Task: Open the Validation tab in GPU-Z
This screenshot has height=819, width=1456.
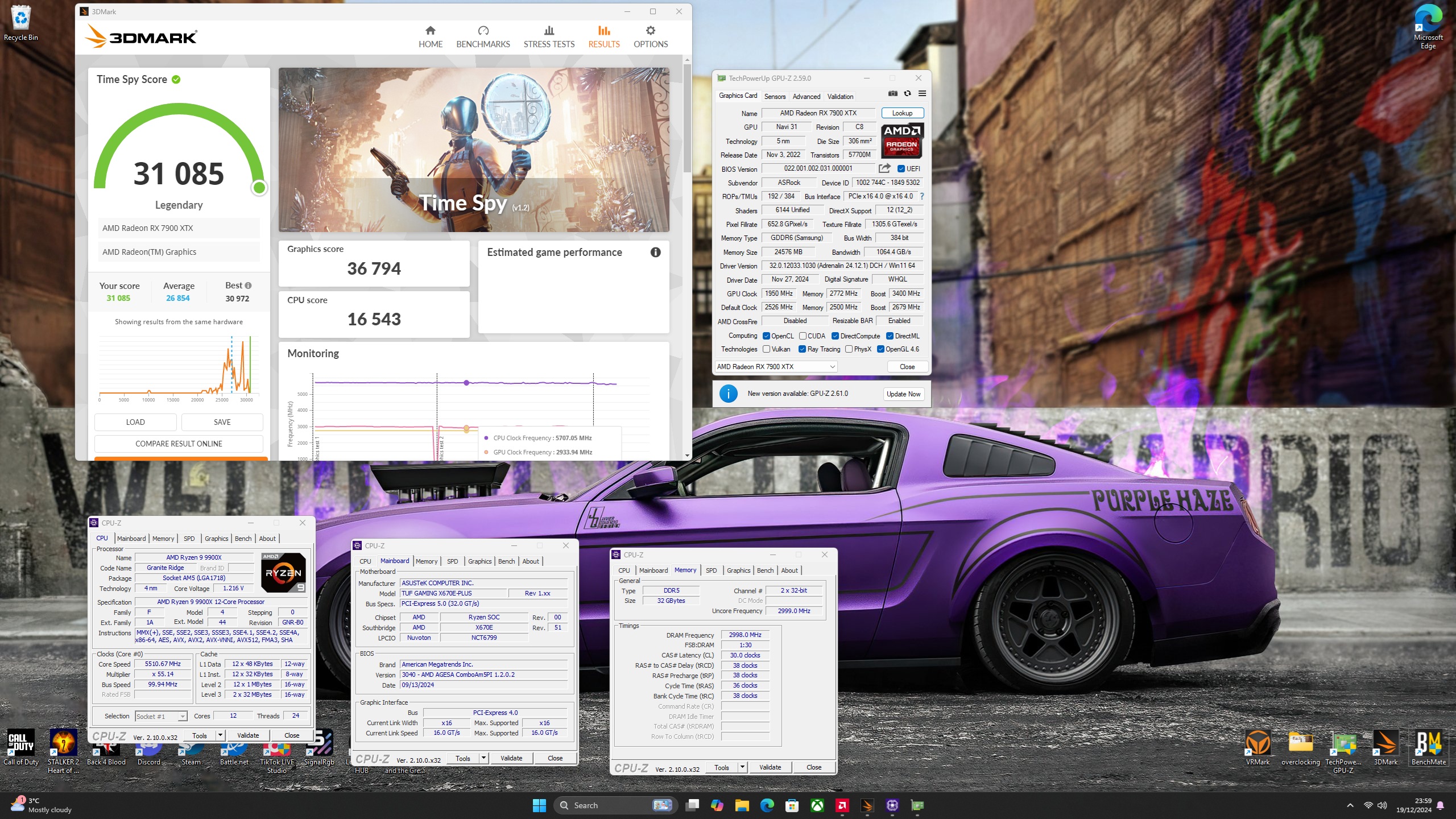Action: (840, 97)
